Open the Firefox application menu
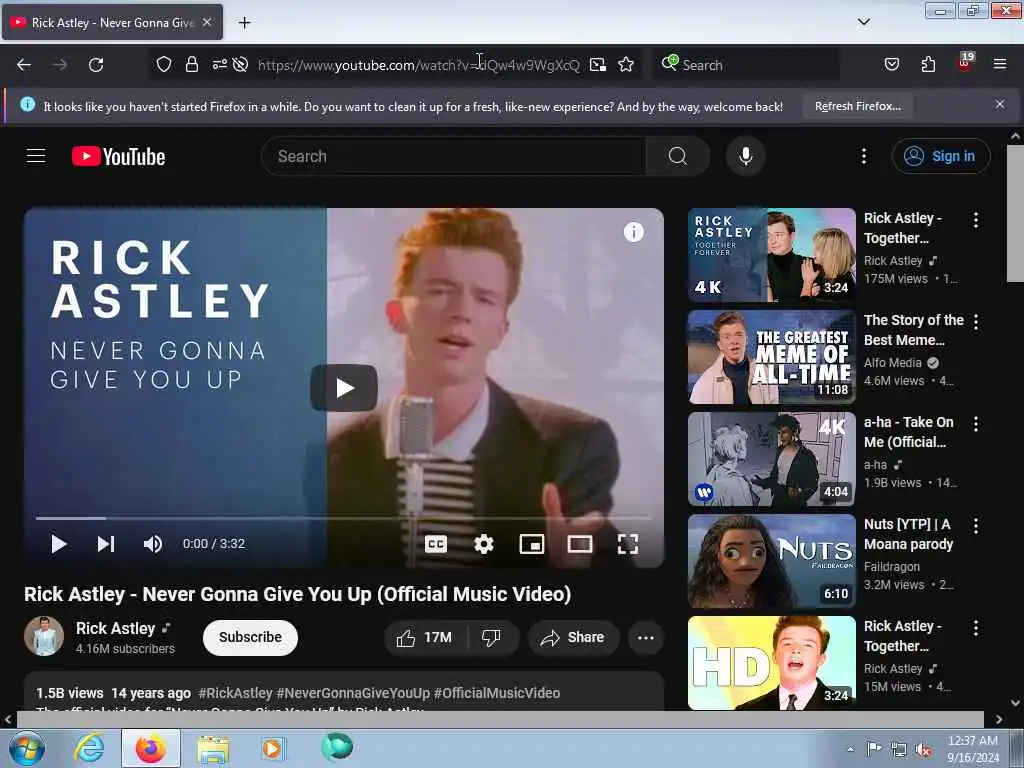 point(1000,64)
